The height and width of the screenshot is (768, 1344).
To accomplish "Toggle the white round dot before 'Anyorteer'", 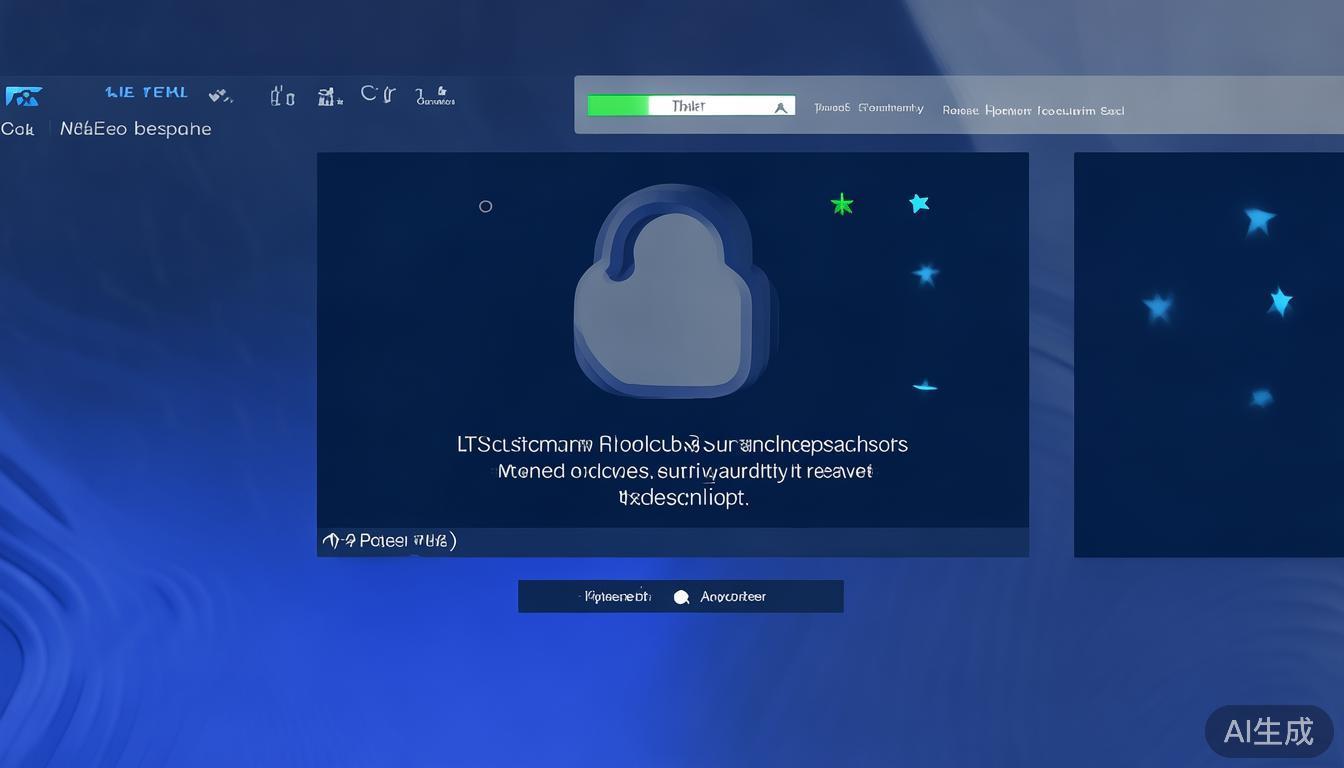I will 681,597.
